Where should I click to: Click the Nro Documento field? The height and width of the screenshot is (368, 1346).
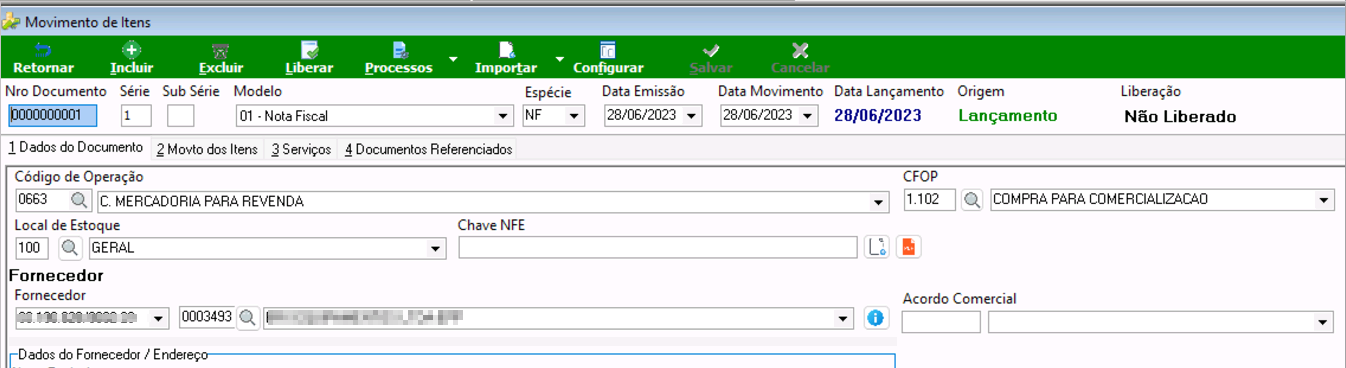[52, 115]
